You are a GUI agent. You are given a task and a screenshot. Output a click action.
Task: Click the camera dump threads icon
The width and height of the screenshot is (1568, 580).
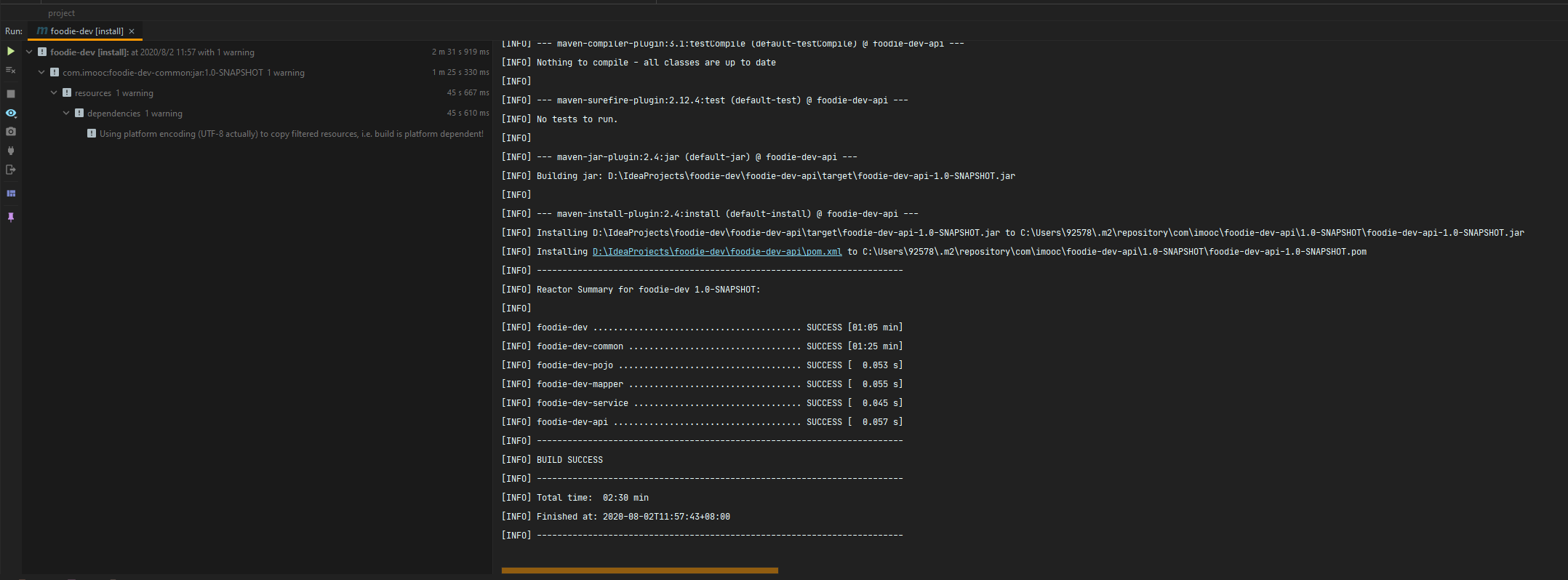[10, 132]
